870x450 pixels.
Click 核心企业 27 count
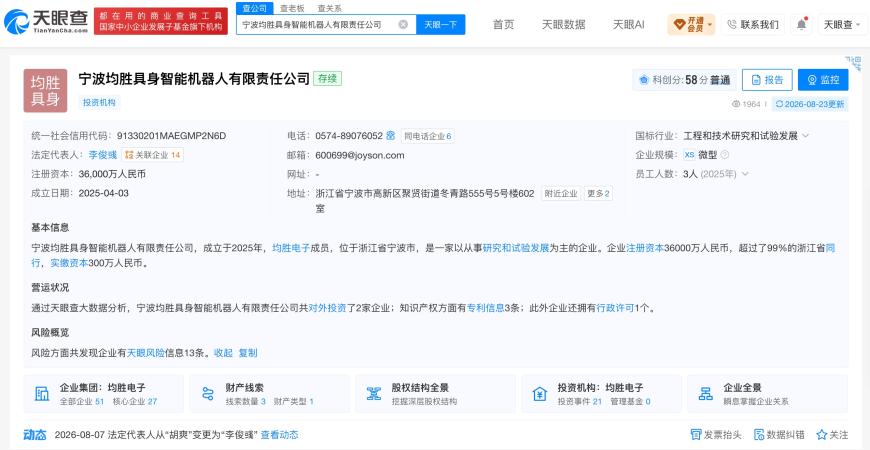(135, 401)
